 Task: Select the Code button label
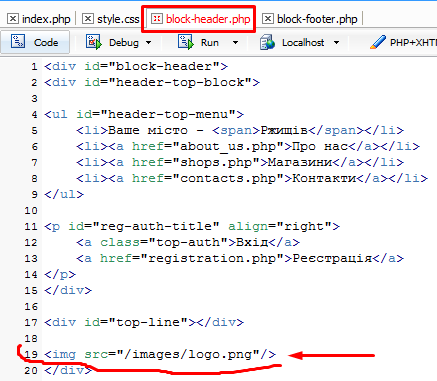click(x=46, y=43)
